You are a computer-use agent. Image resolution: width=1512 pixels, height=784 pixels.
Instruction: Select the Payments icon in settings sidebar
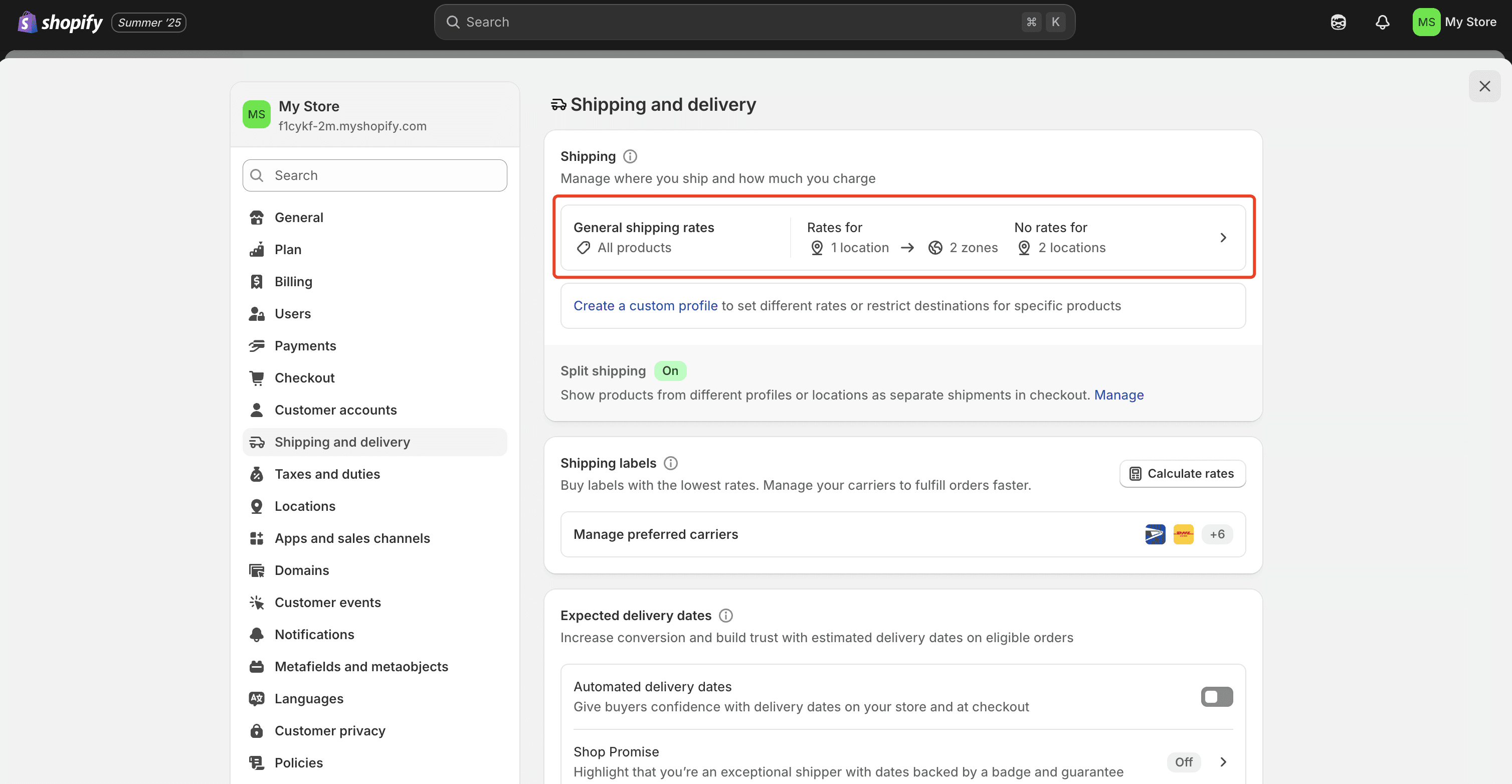point(257,346)
